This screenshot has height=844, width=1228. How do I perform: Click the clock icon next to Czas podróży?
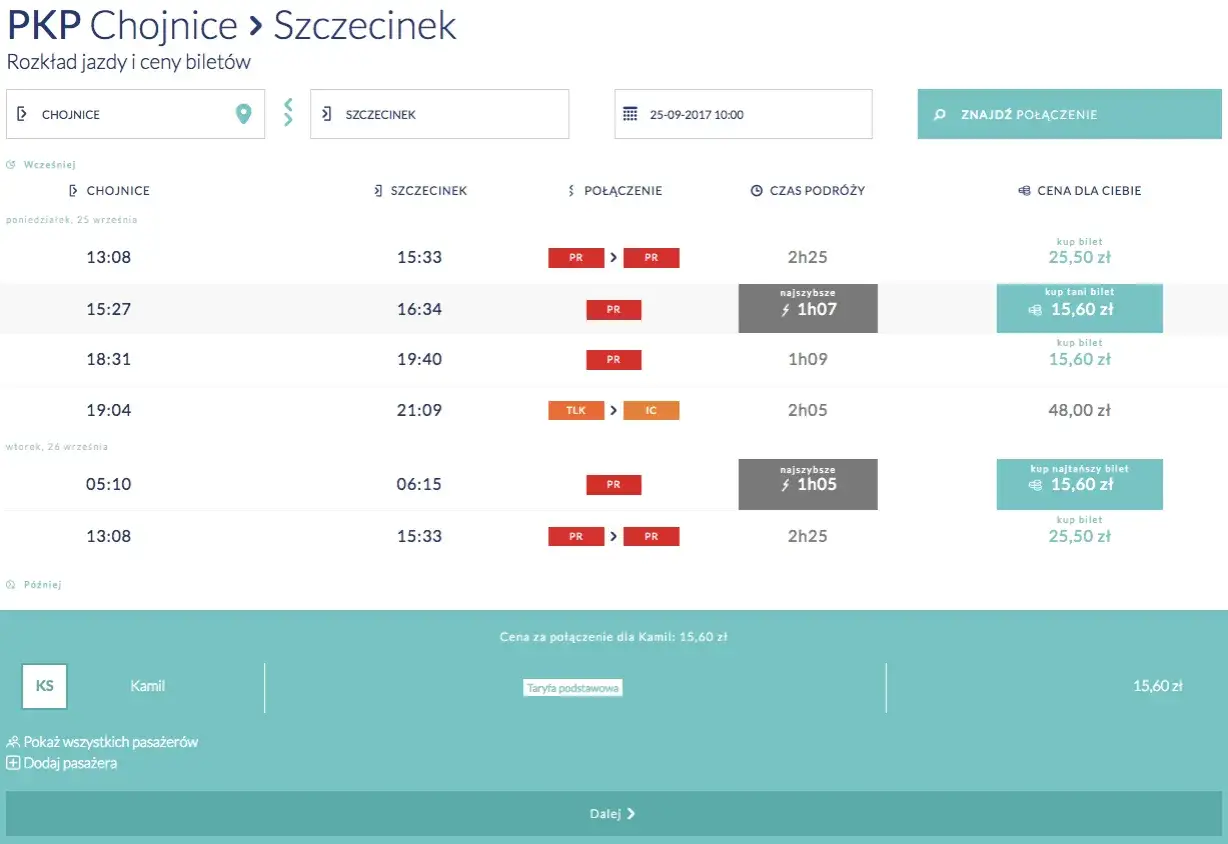coord(756,191)
